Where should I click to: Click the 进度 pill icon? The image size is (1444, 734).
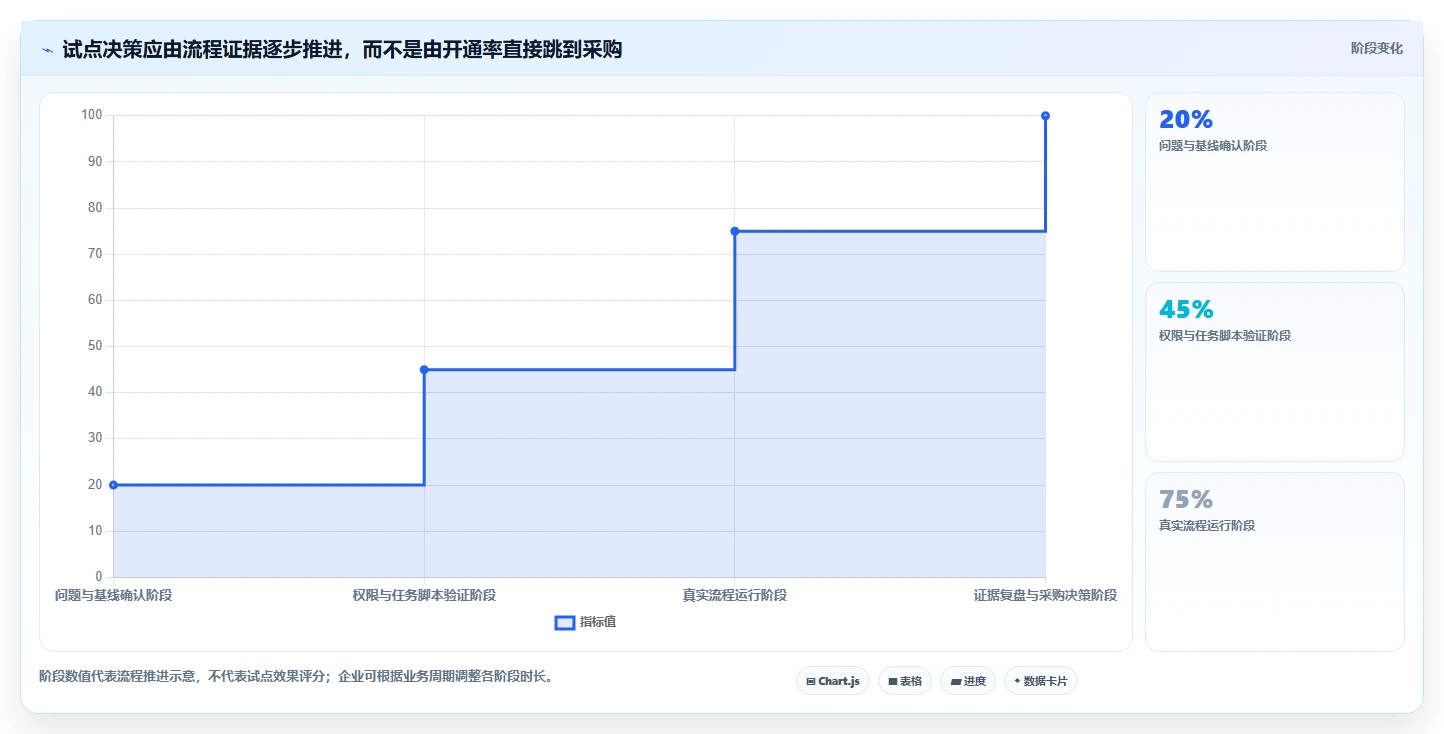(955, 681)
